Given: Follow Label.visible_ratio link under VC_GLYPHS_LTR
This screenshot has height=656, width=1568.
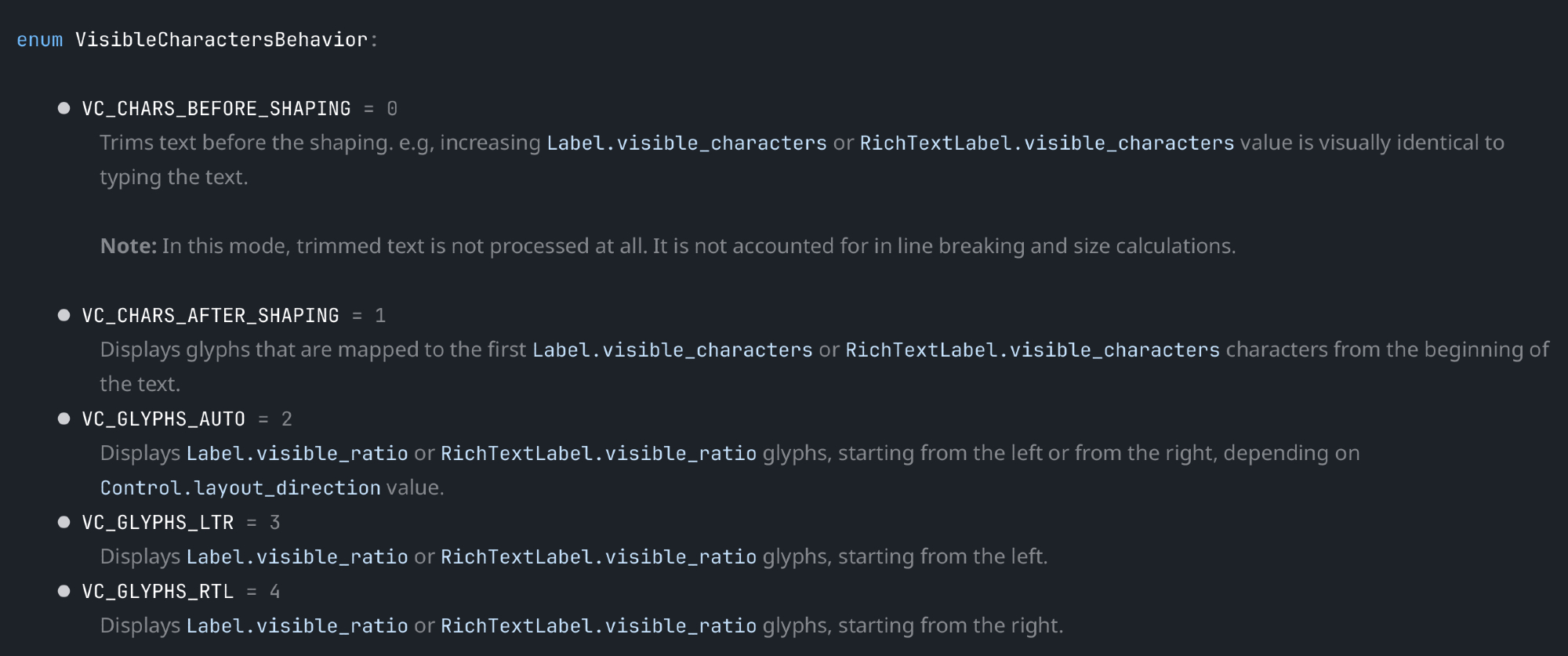Looking at the screenshot, I should [296, 557].
